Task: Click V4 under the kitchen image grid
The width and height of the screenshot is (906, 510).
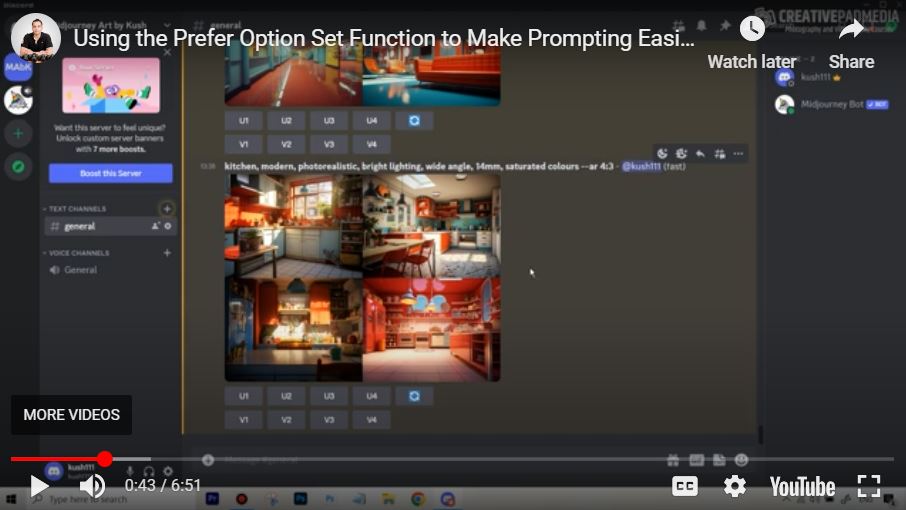Action: point(372,420)
